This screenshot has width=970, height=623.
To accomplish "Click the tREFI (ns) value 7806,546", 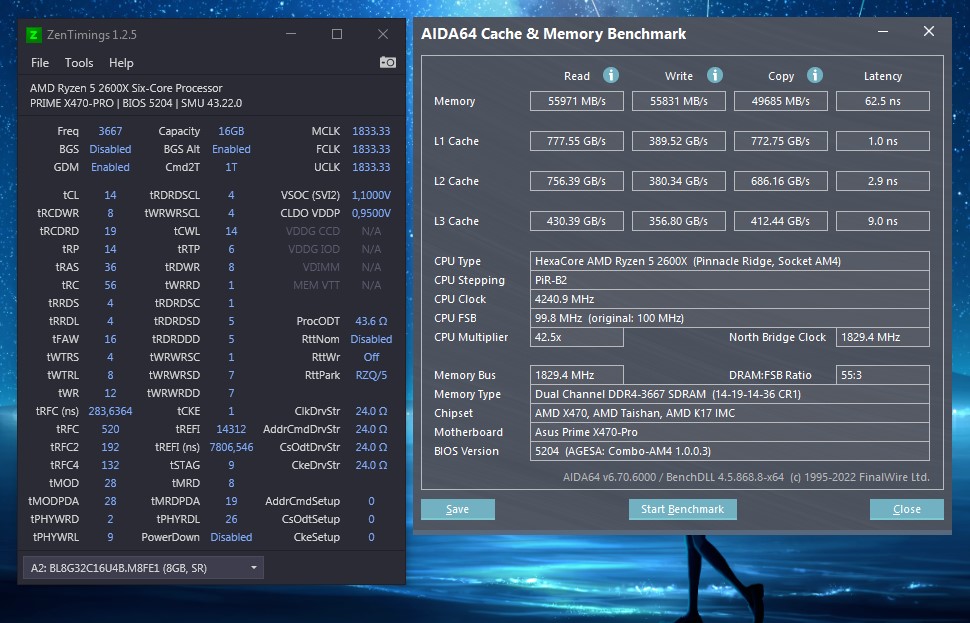I will pos(231,447).
